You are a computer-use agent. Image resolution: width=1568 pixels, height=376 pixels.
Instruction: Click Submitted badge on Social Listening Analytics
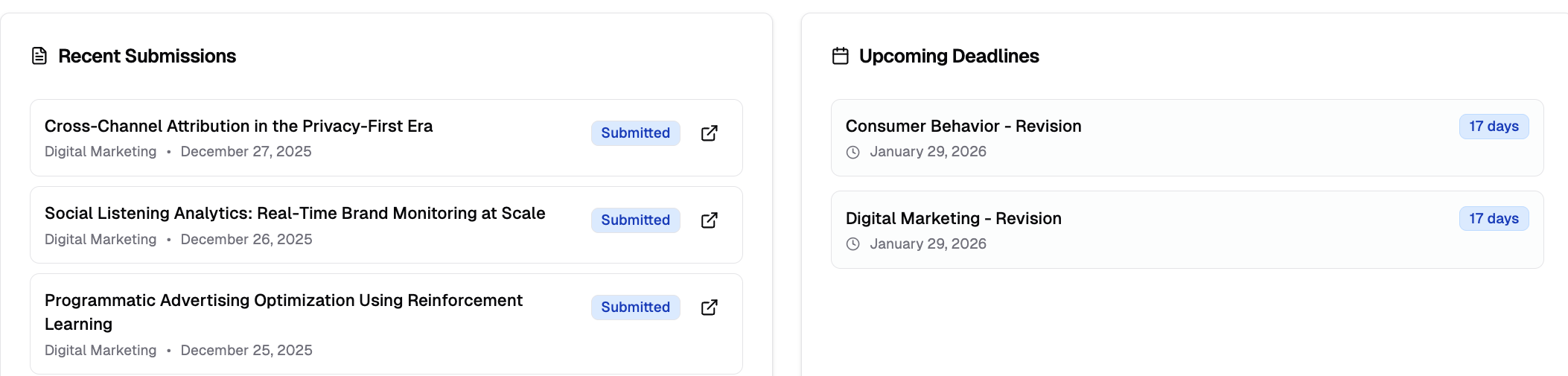coord(635,220)
